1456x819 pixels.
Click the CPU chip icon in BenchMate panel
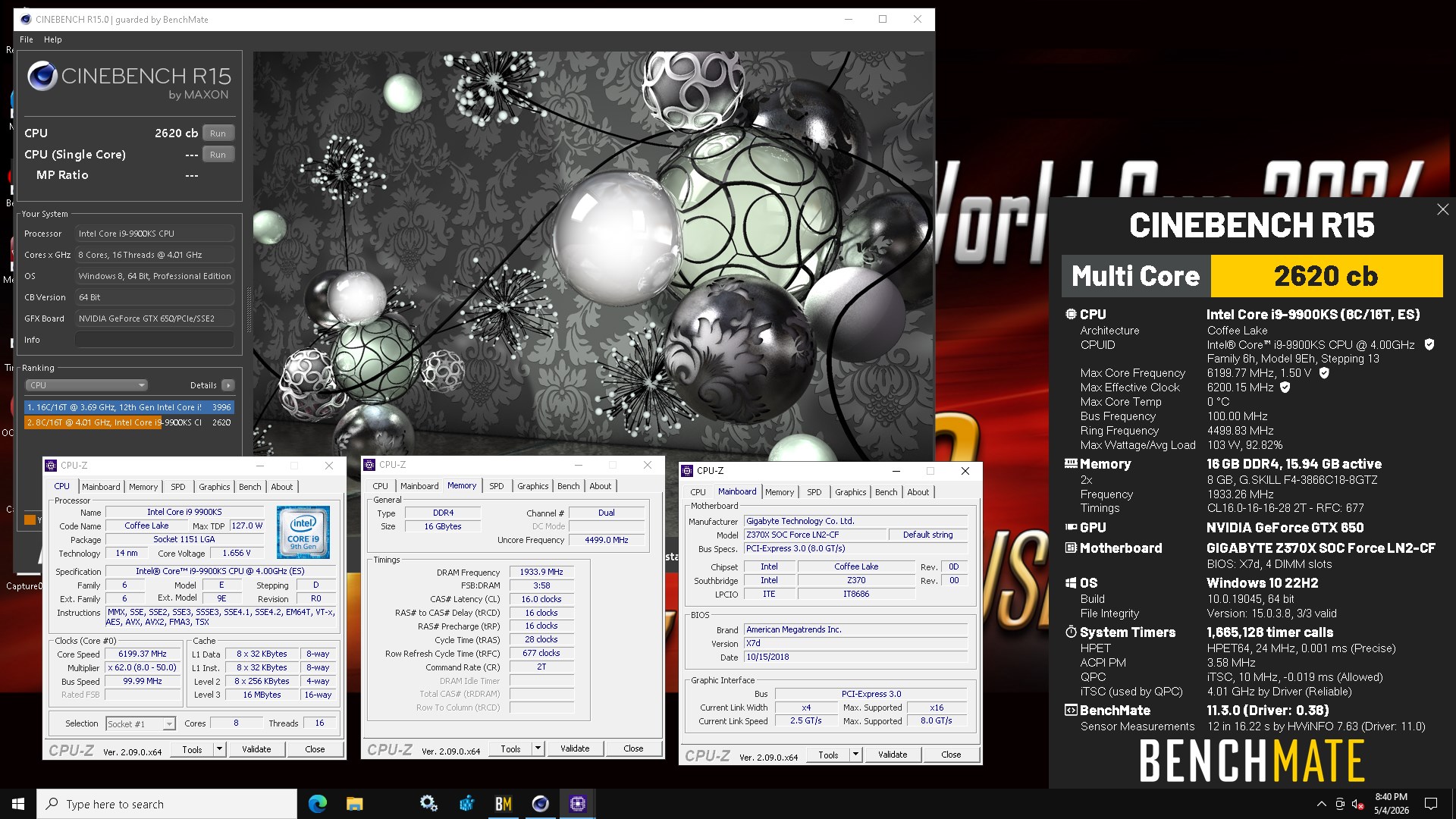[x=1071, y=314]
